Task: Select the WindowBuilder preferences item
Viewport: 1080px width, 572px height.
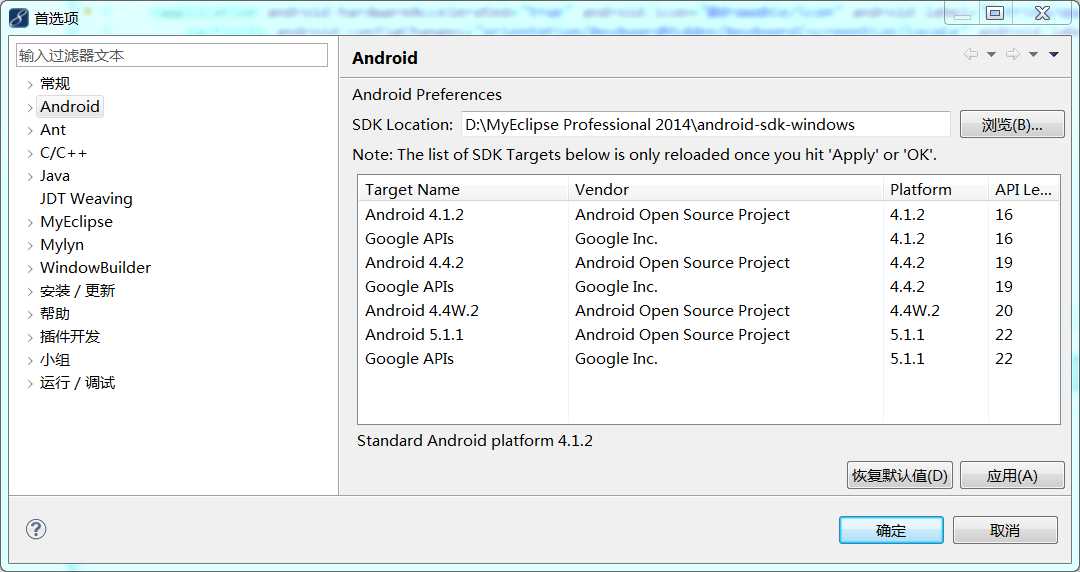Action: [95, 268]
